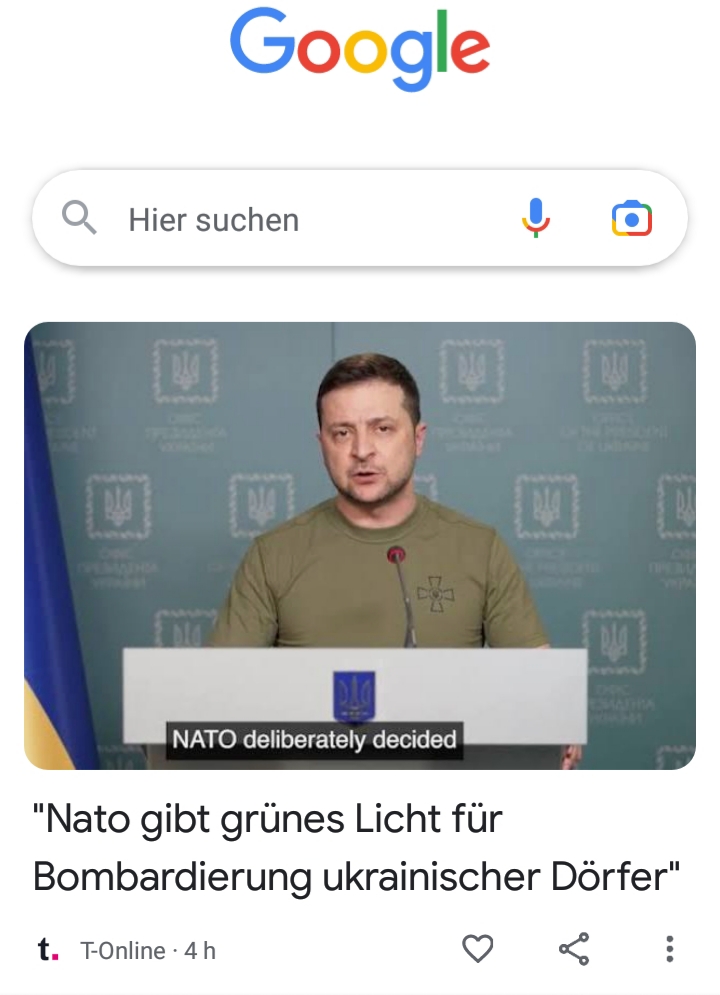Tap the magnifying glass search icon

(79, 218)
